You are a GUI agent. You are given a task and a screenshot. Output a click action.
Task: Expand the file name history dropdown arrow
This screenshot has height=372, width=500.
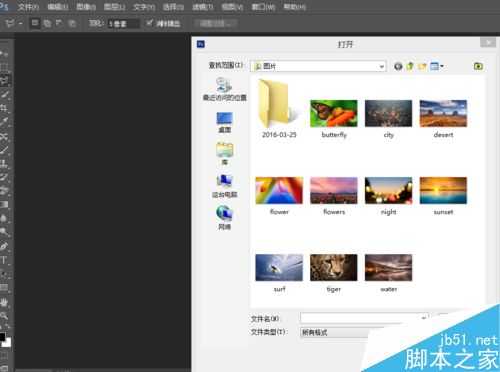click(x=424, y=318)
